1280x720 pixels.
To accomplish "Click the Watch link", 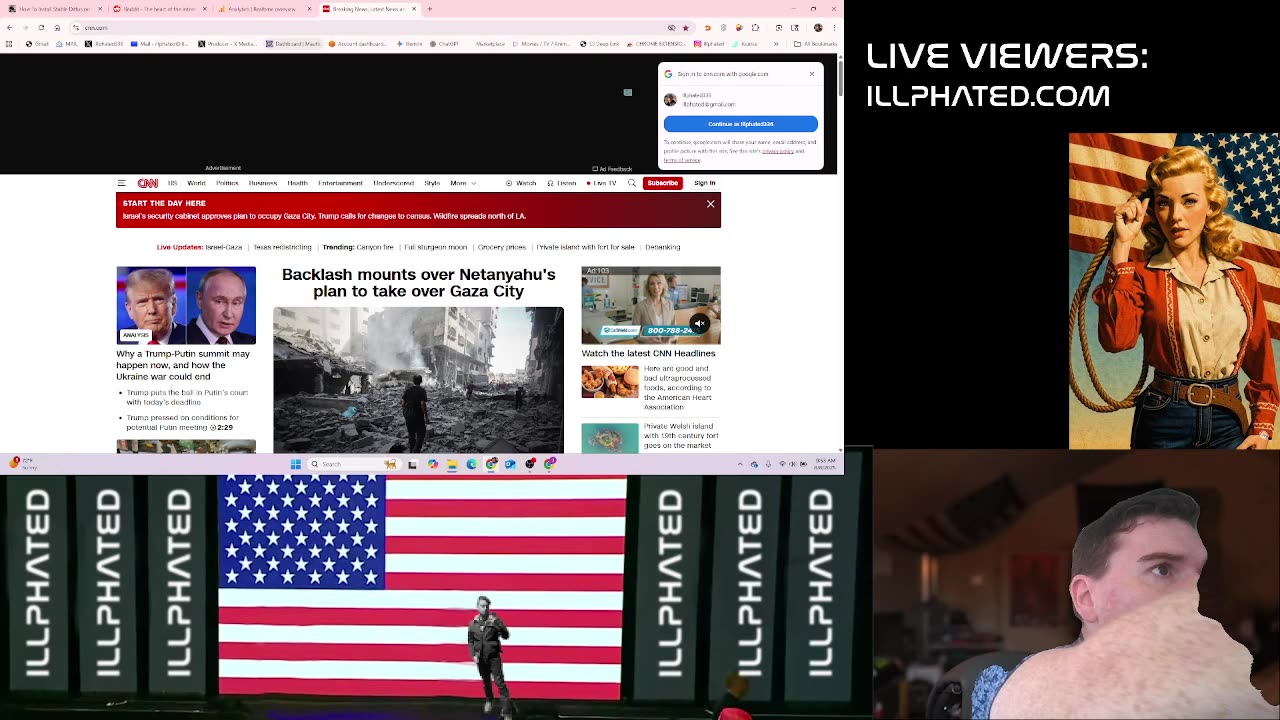I will [521, 183].
